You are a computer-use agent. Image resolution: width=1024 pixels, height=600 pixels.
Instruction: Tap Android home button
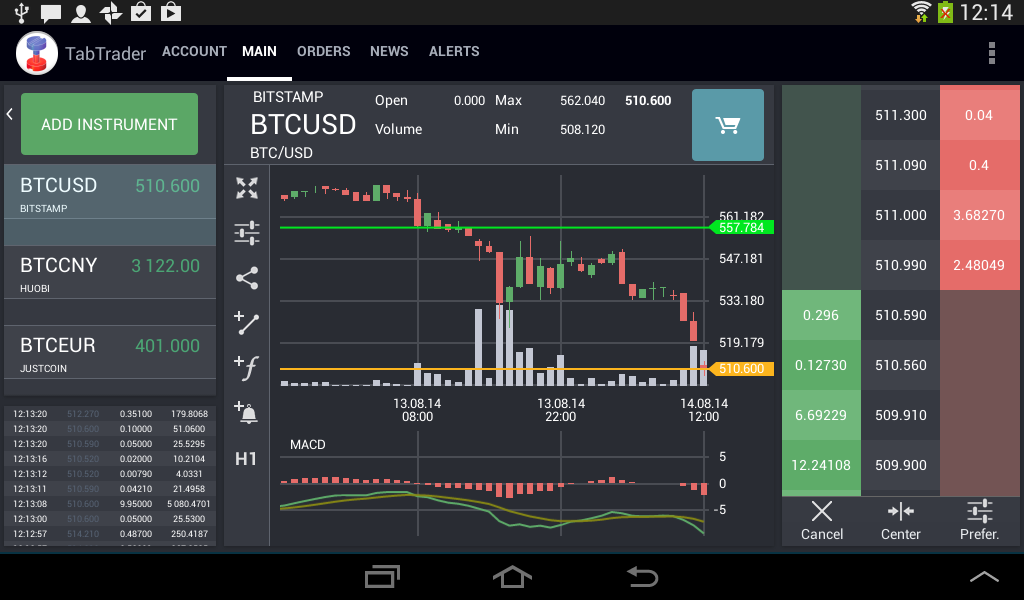(x=512, y=577)
